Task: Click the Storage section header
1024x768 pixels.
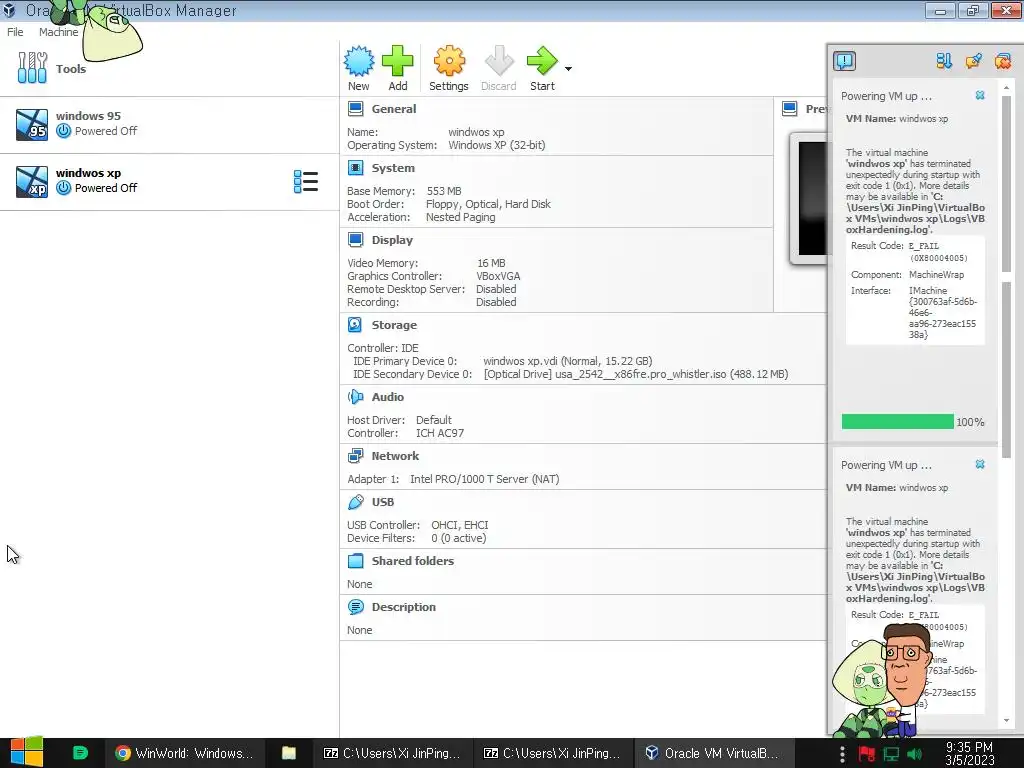Action: click(394, 325)
